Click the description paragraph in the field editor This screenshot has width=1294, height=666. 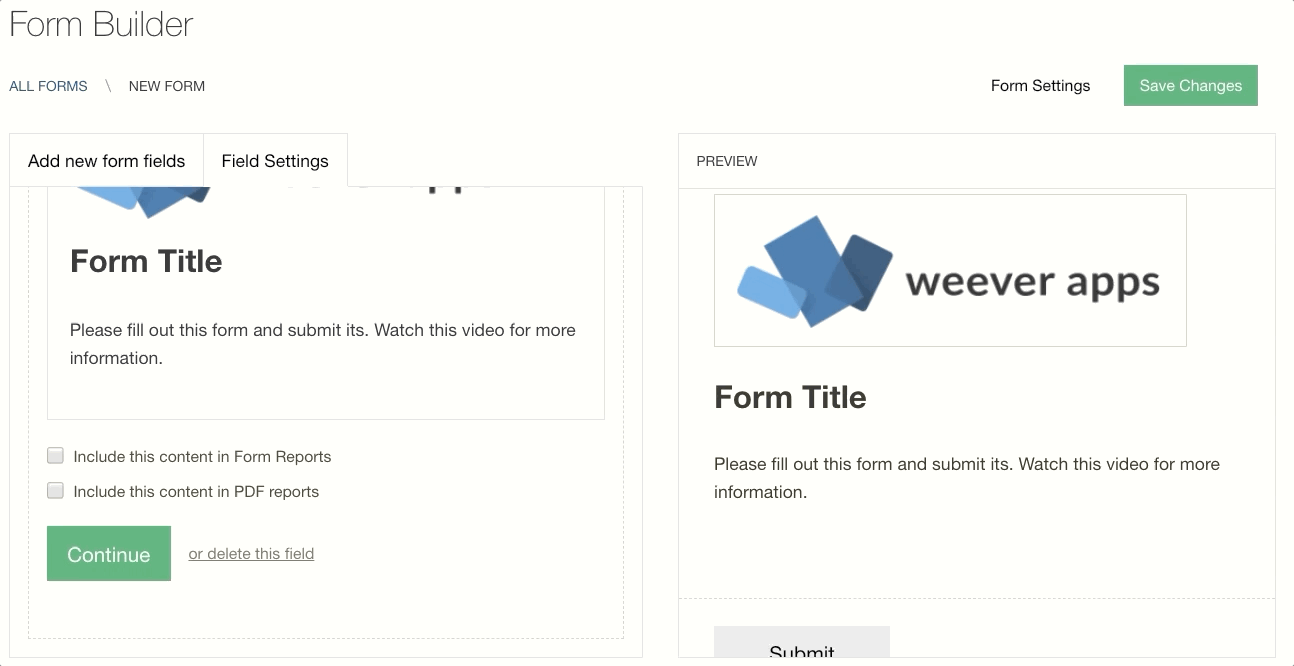pos(322,344)
